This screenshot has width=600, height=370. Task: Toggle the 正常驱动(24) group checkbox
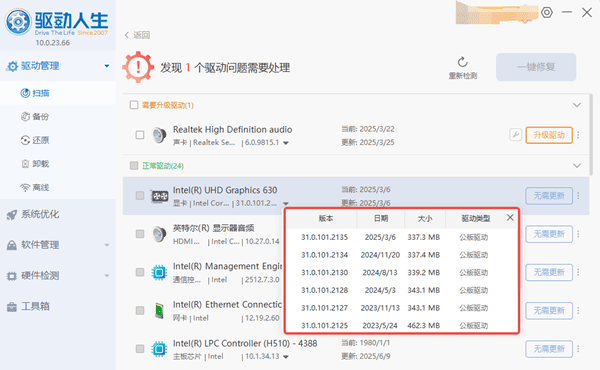(x=134, y=166)
